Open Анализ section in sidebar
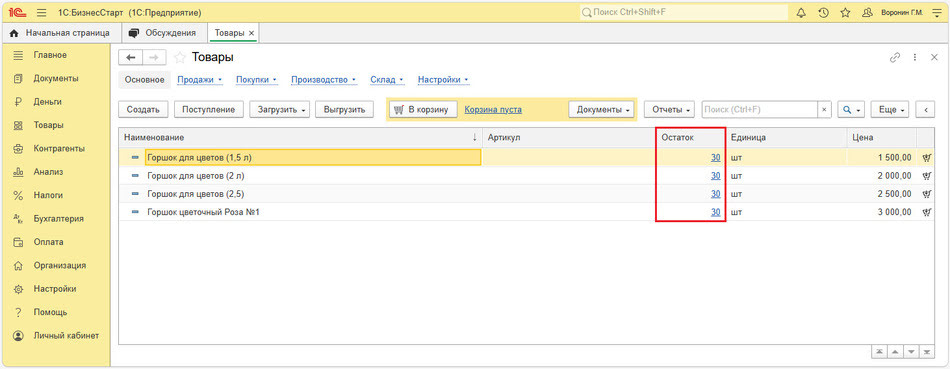This screenshot has width=950, height=369. 55,172
